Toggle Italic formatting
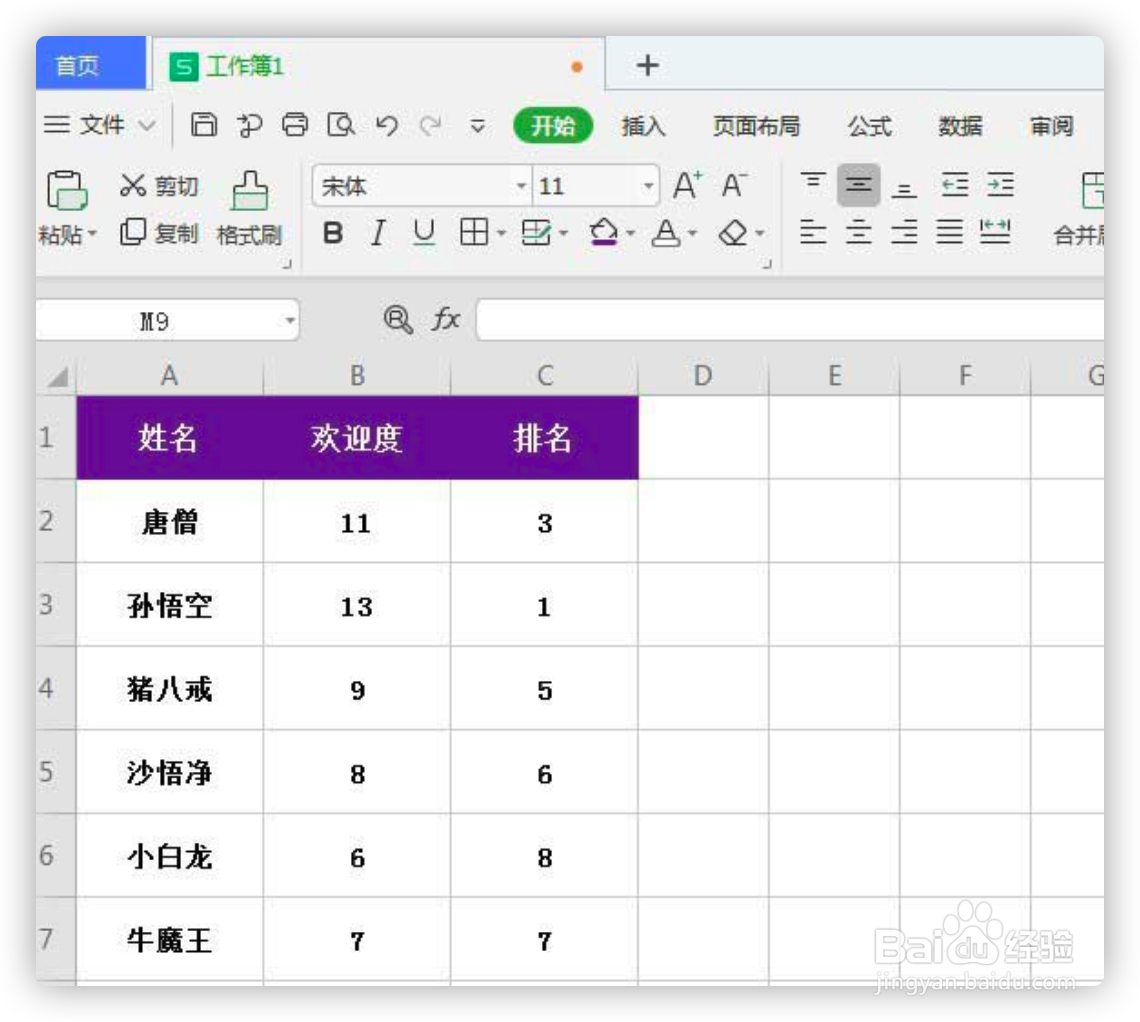1140x1022 pixels. pyautogui.click(x=377, y=233)
